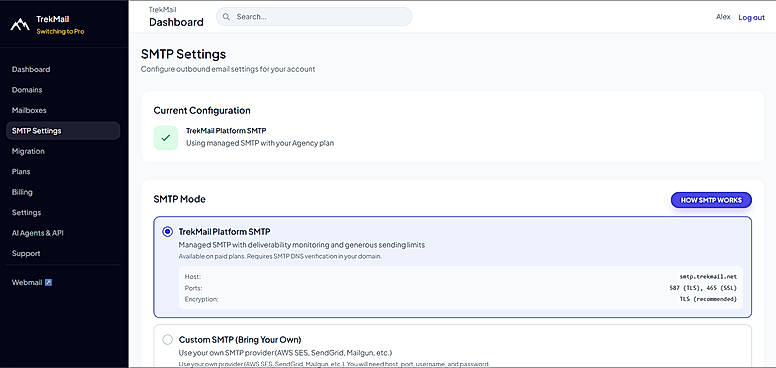The height and width of the screenshot is (368, 776).
Task: Click the 'Using managed SMTP with your Agency plan' text
Action: [x=260, y=143]
